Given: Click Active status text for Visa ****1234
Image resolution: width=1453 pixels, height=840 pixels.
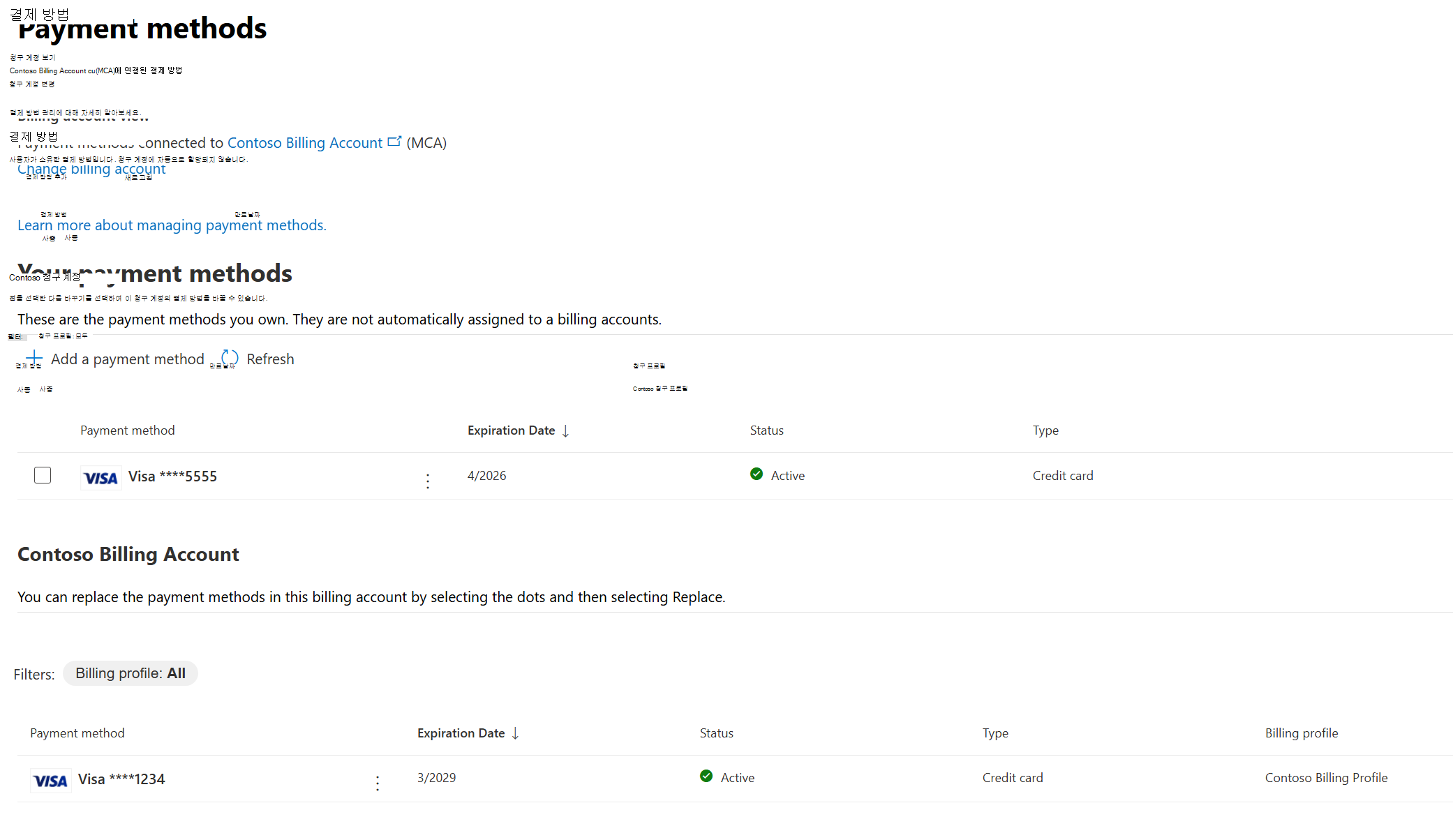Looking at the screenshot, I should (738, 778).
